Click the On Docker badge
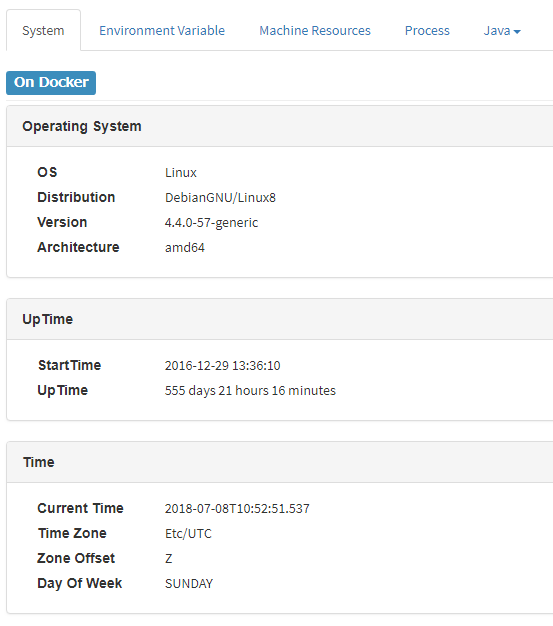 [x=51, y=83]
